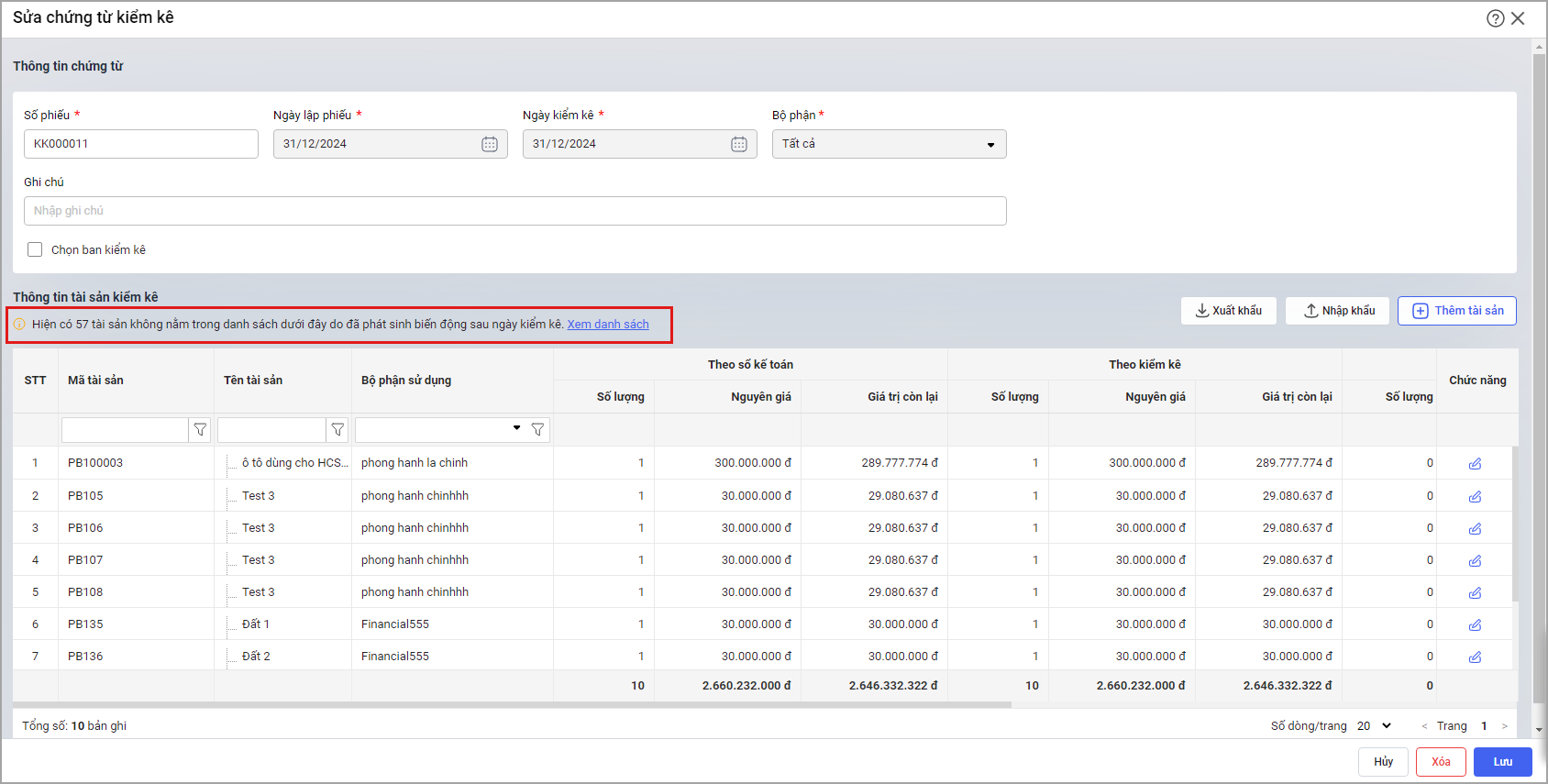Change the Số dòng/trang rows-per-page dropdown

[1374, 725]
